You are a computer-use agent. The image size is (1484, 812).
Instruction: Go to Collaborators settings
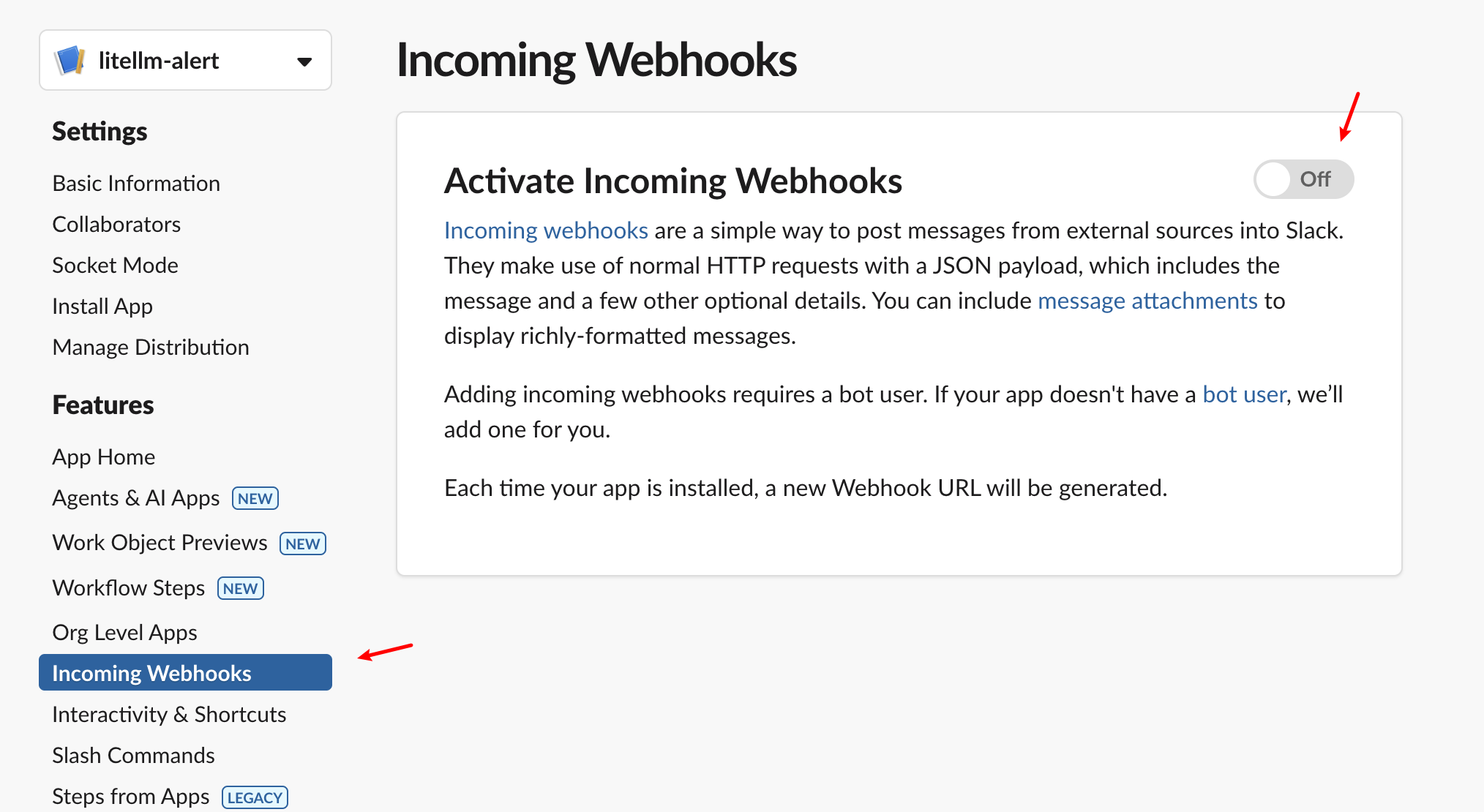(x=116, y=224)
